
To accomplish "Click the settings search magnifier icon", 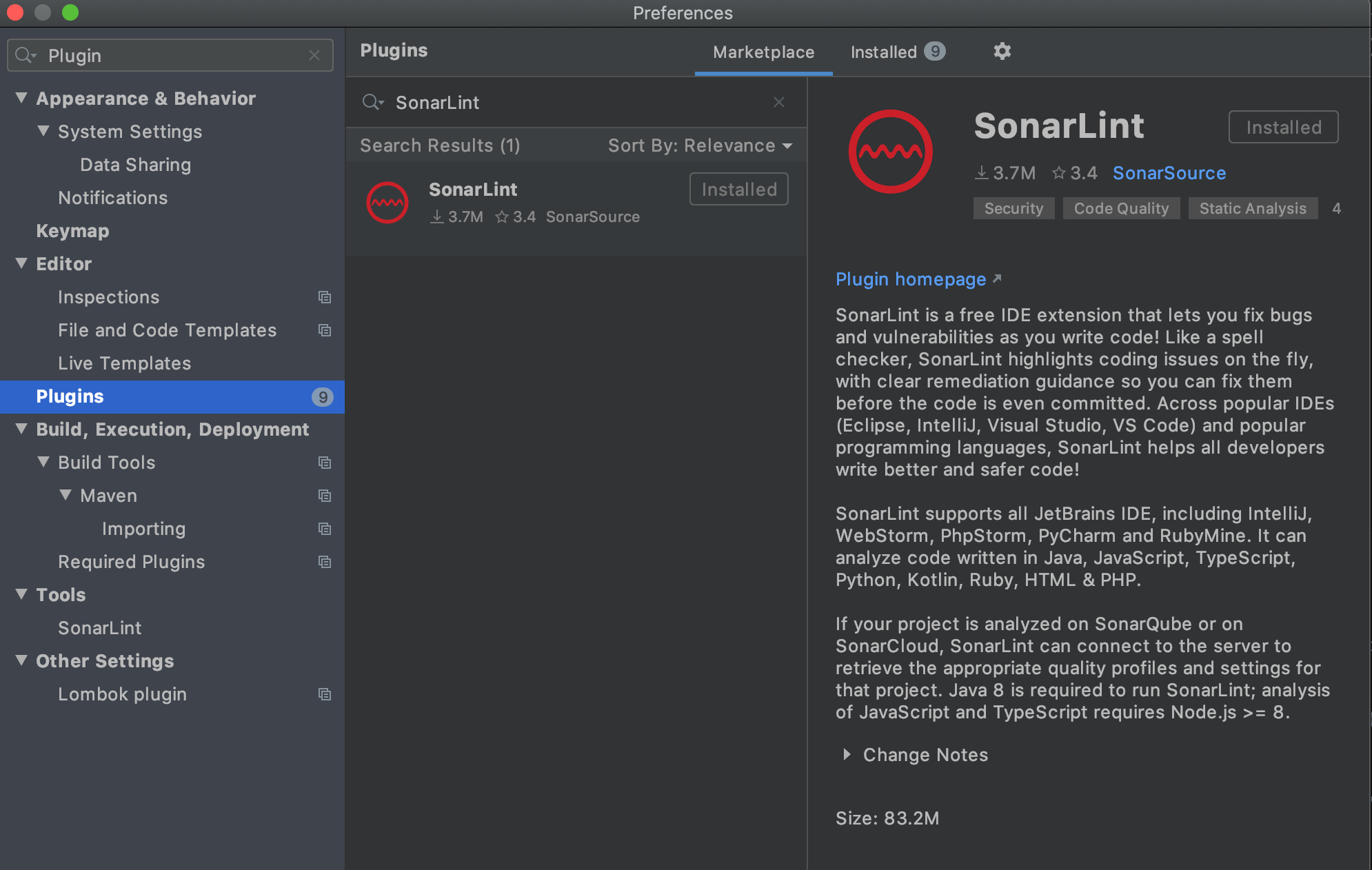I will (26, 55).
